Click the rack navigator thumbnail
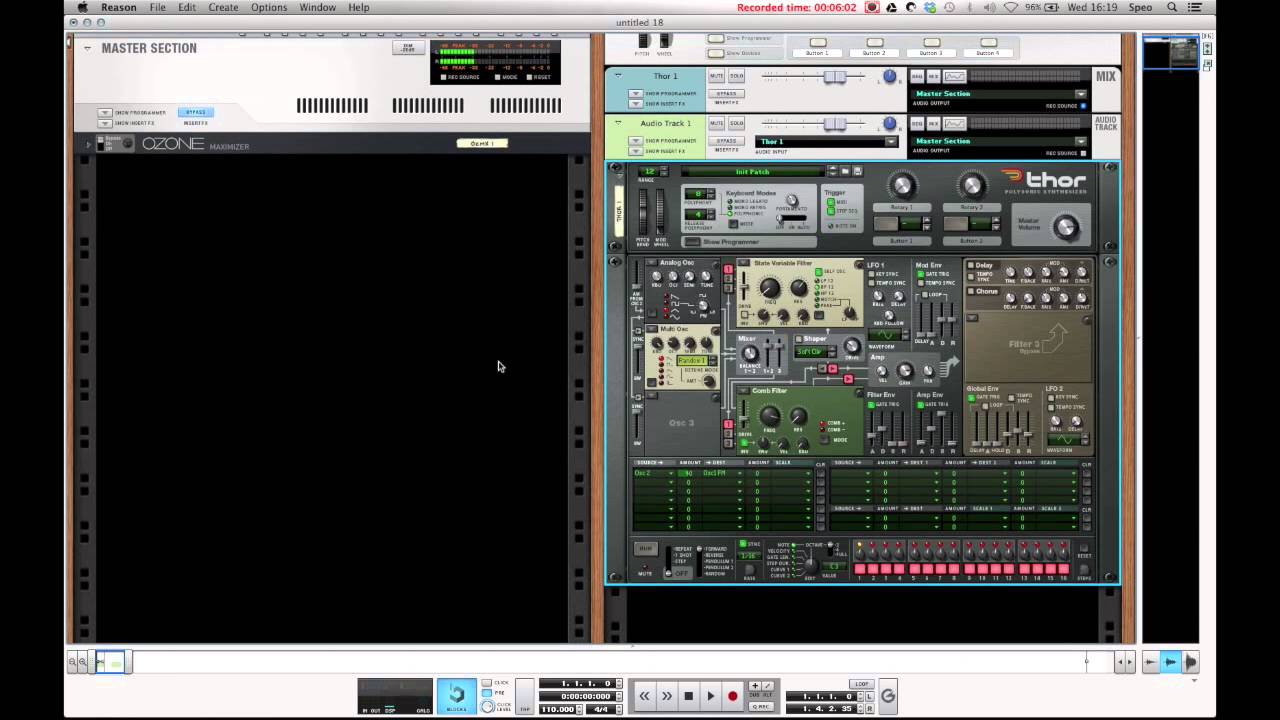This screenshot has width=1280, height=720. coord(1170,52)
